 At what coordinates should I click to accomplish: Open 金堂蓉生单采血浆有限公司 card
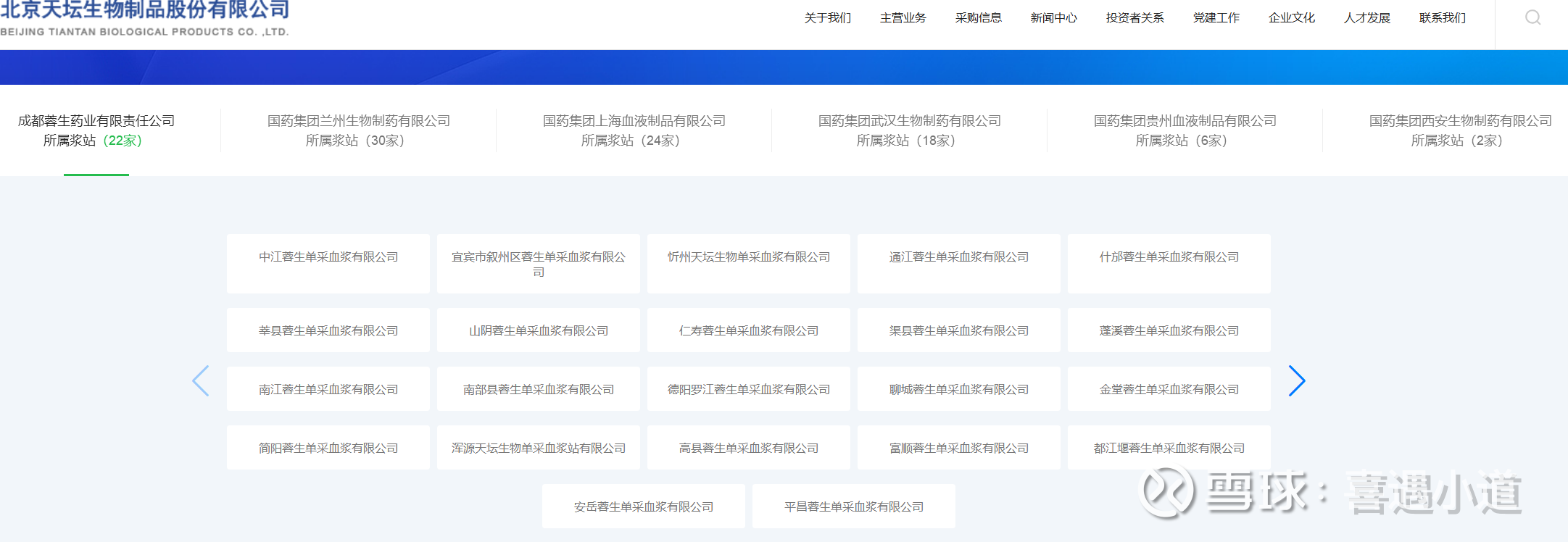pyautogui.click(x=1169, y=389)
